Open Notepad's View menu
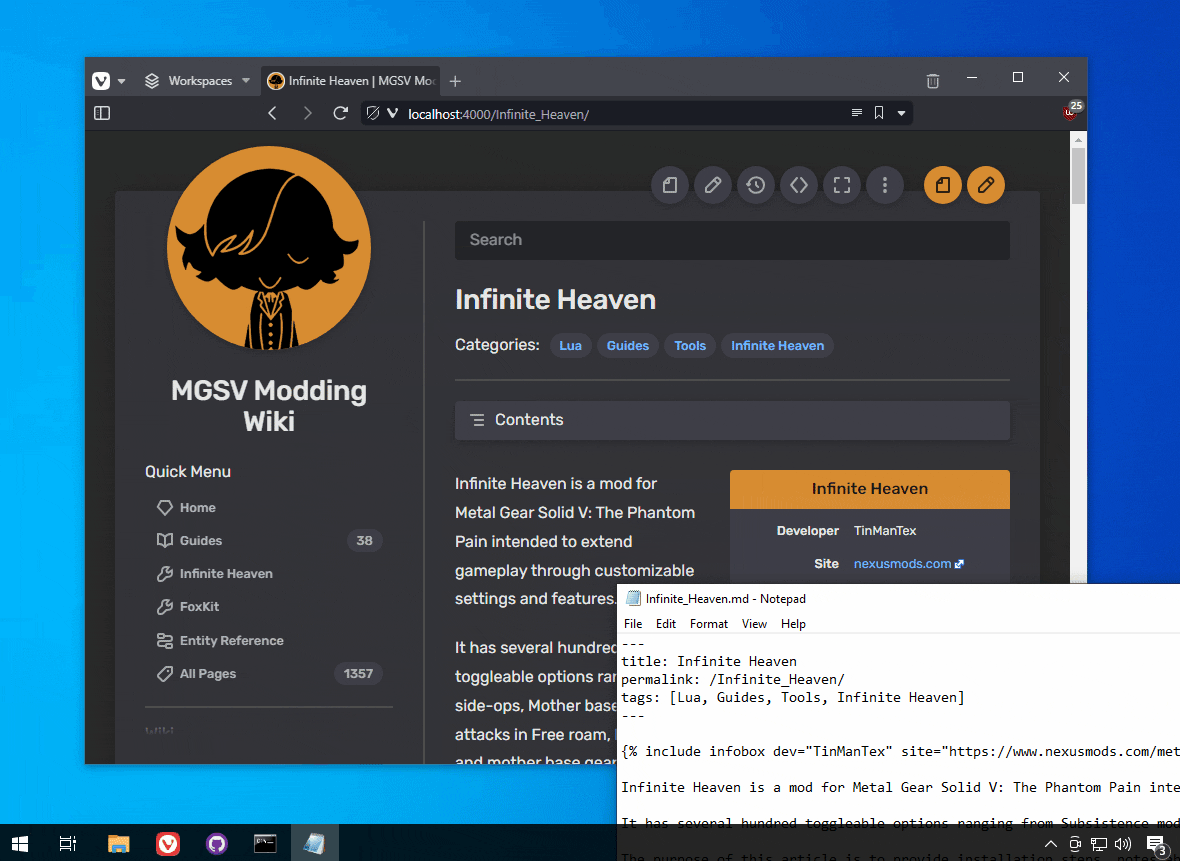The width and height of the screenshot is (1180, 861). pyautogui.click(x=754, y=624)
